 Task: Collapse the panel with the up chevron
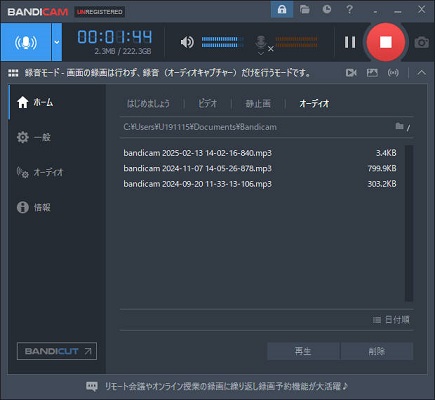click(422, 73)
